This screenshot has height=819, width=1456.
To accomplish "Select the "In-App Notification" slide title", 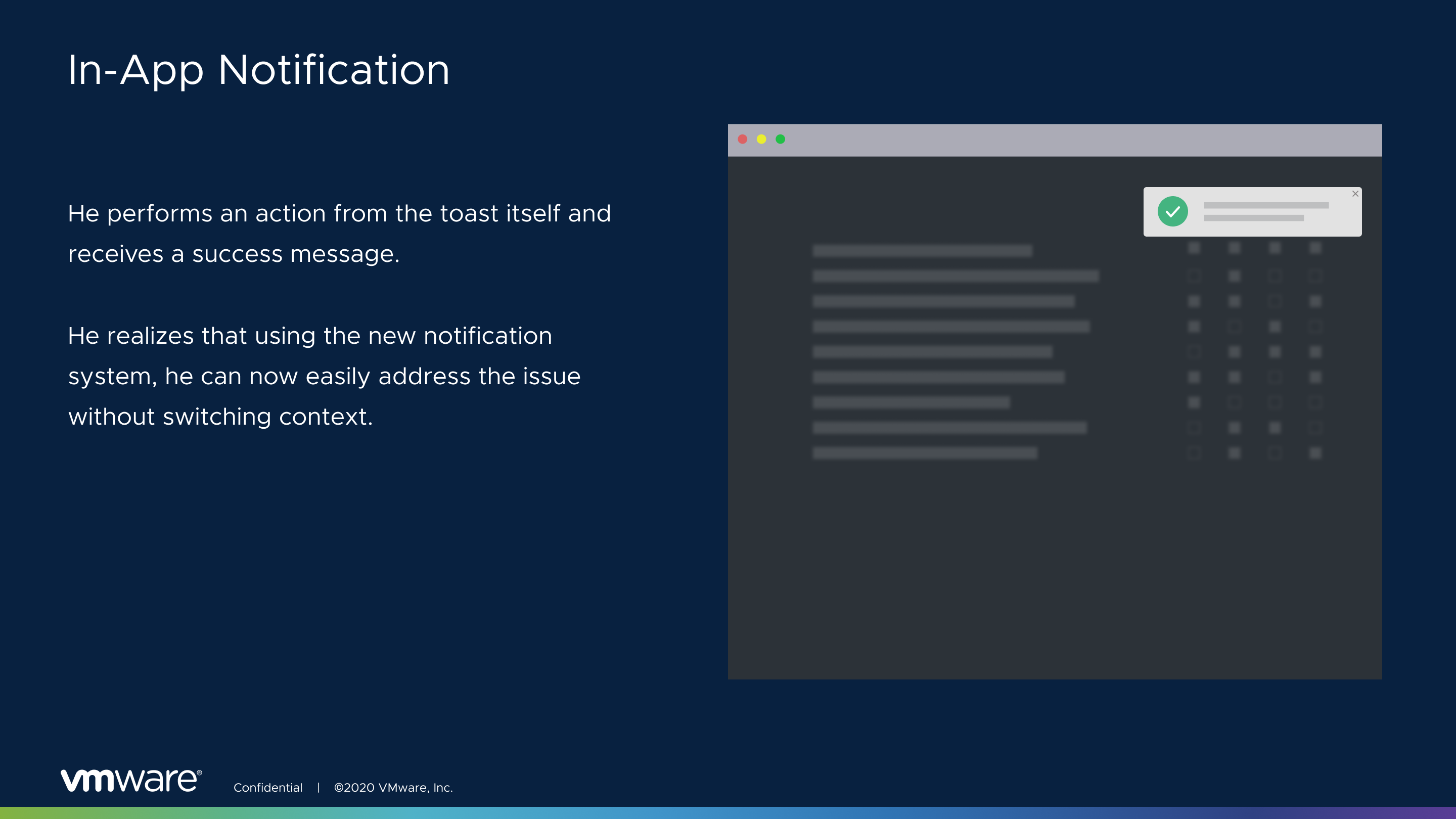I will tap(258, 70).
